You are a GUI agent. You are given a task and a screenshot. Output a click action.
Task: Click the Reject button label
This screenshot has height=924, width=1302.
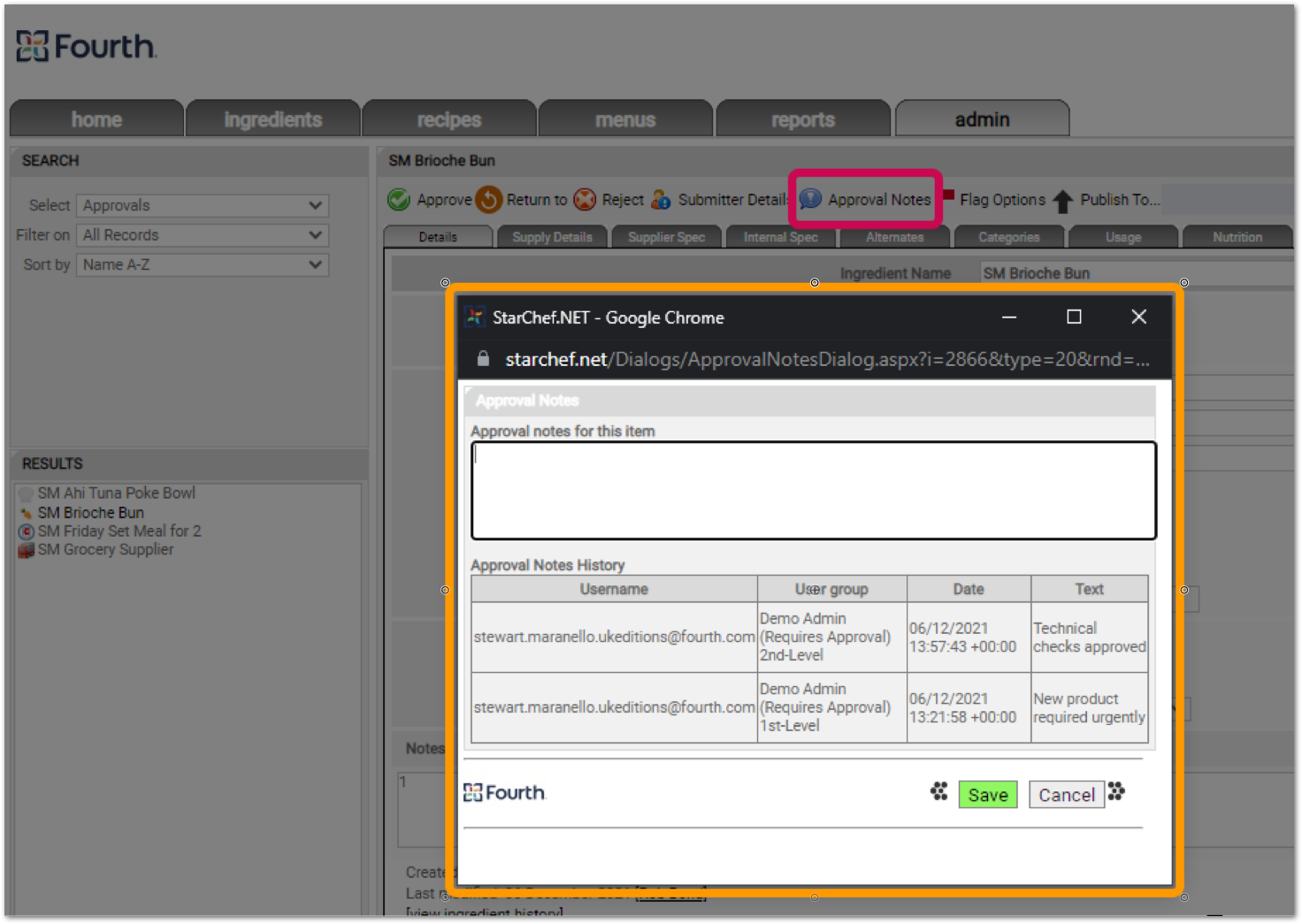(623, 200)
